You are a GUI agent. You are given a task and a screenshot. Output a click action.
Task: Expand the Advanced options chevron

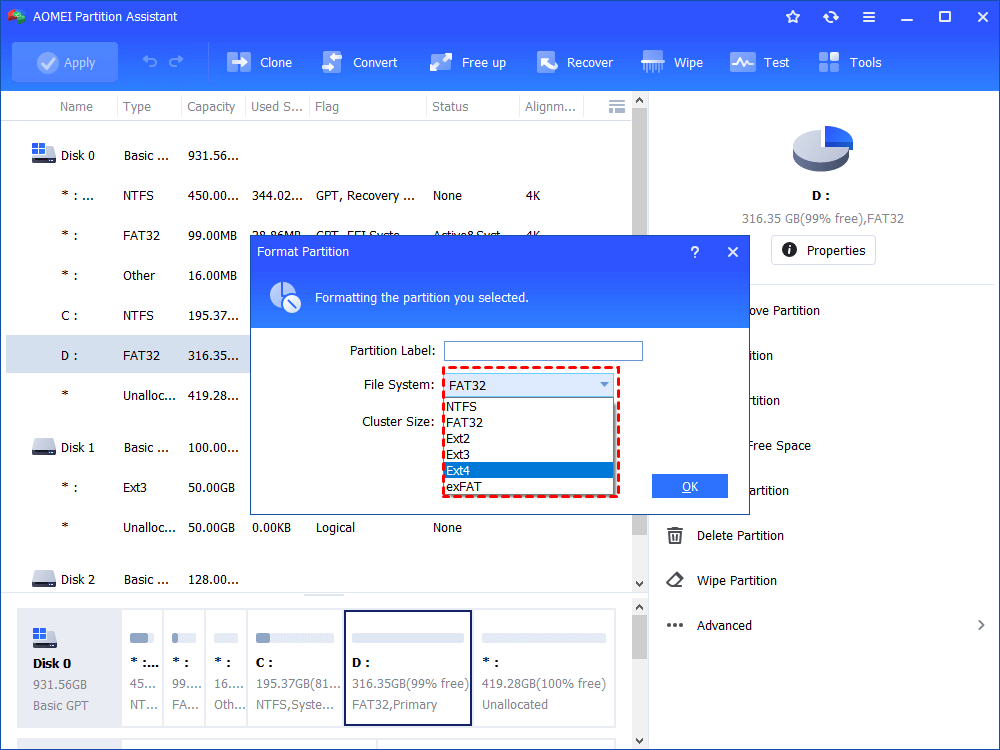(x=981, y=625)
